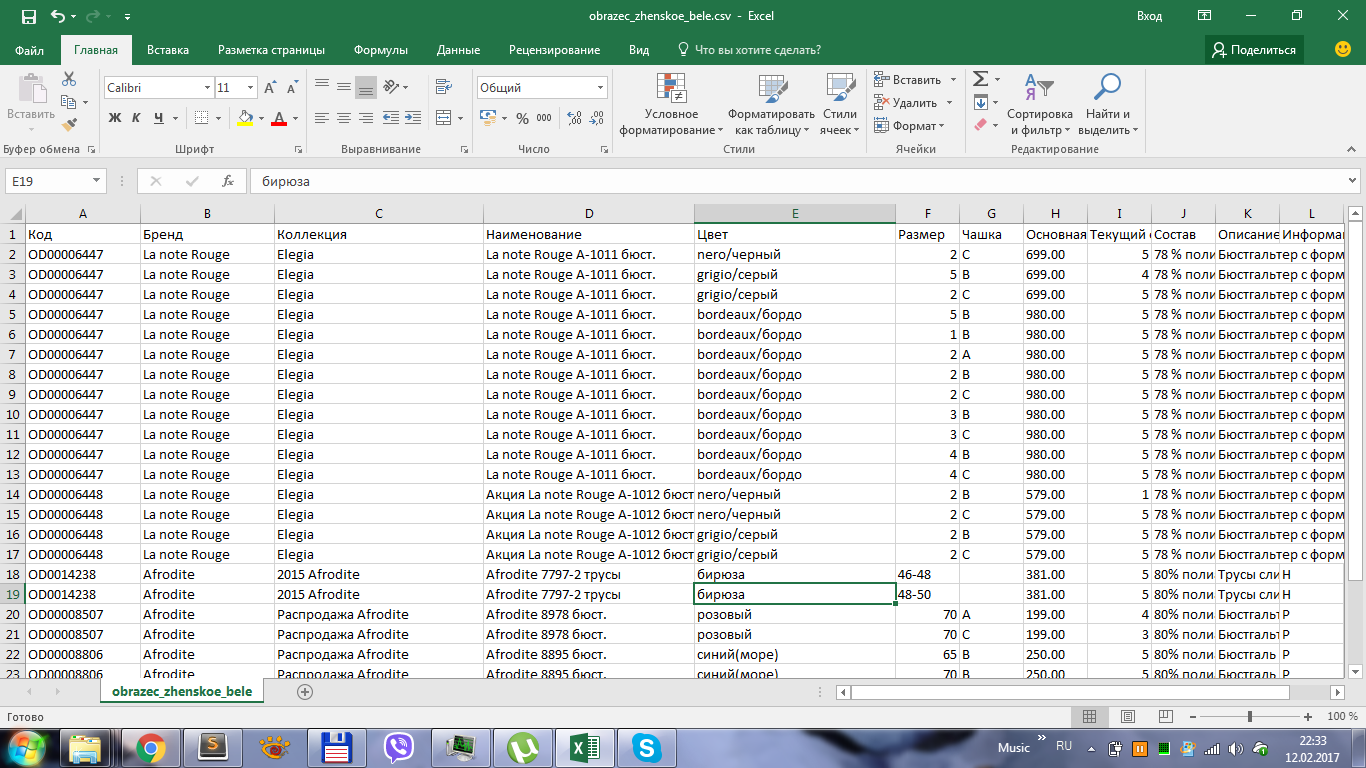Apply percent style format
1366x768 pixels.
pos(522,118)
